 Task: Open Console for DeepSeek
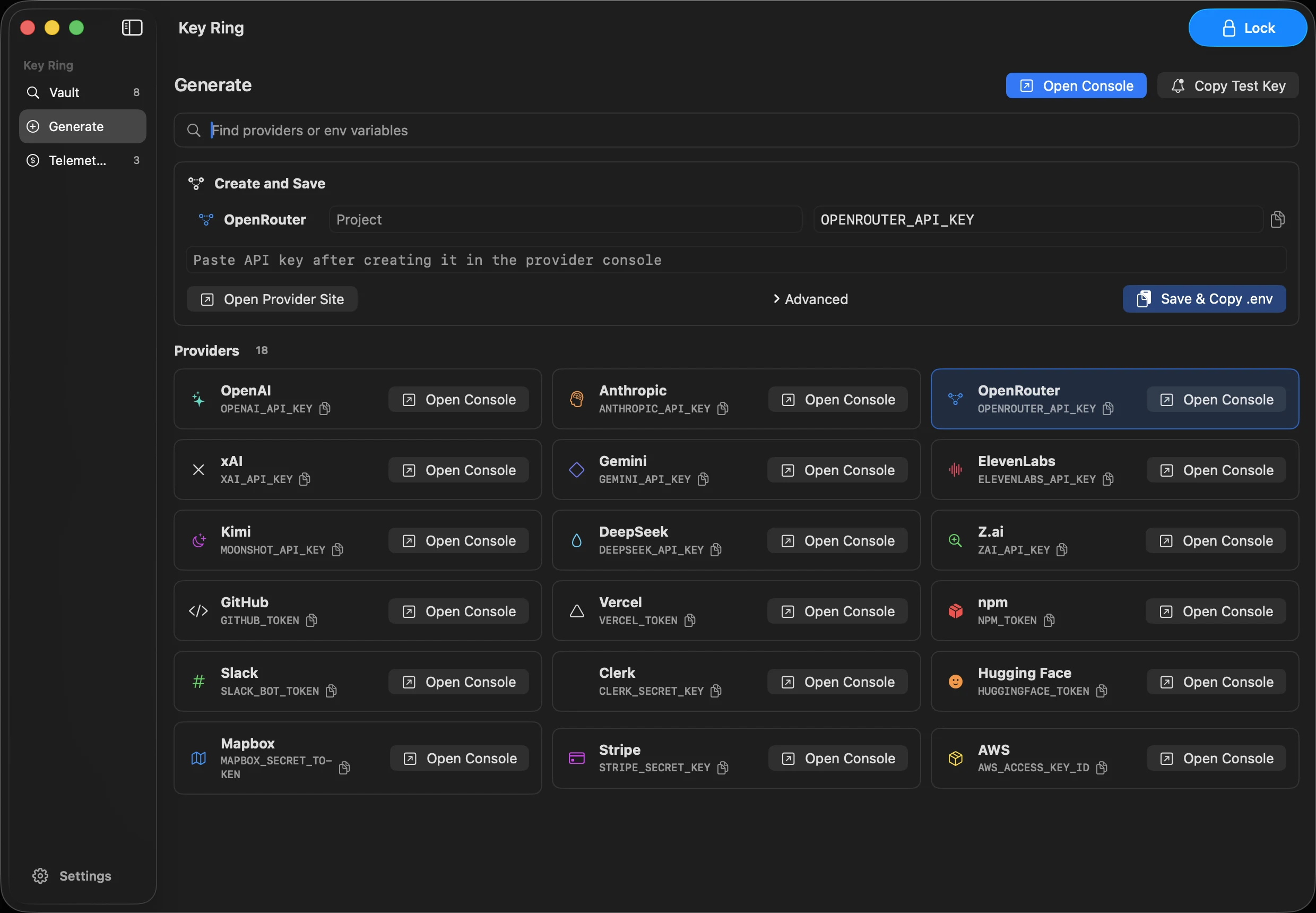[837, 540]
